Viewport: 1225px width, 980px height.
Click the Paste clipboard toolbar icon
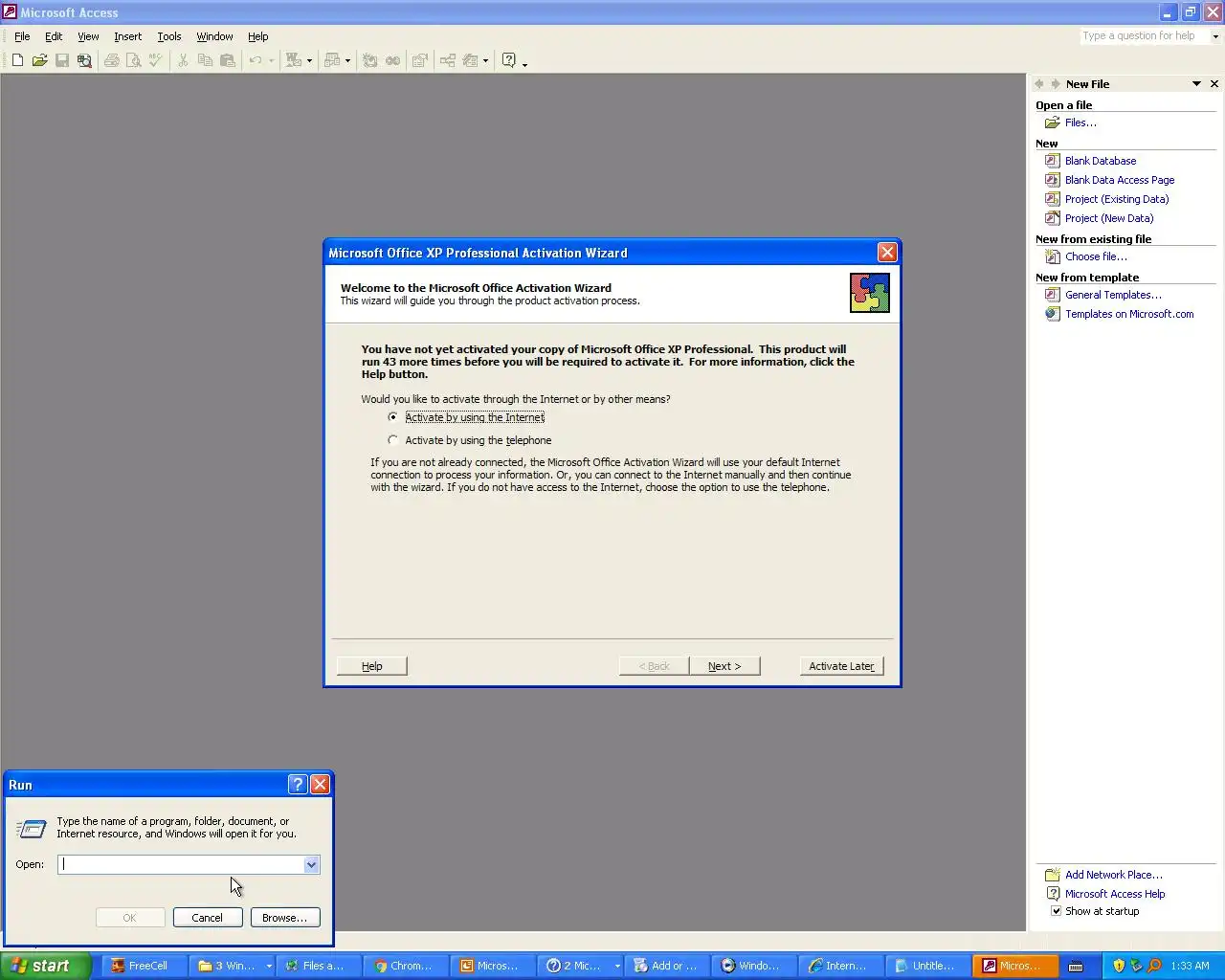click(x=228, y=60)
